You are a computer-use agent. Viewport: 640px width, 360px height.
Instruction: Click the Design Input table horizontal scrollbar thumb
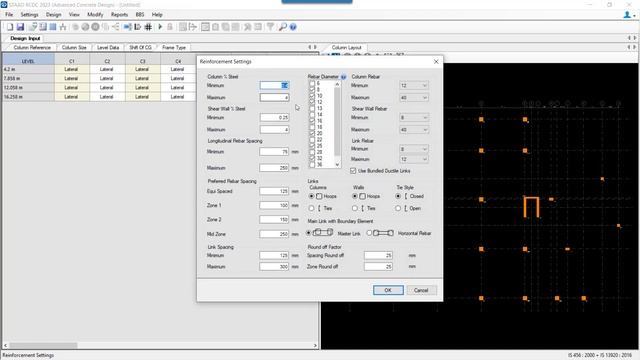point(43,346)
